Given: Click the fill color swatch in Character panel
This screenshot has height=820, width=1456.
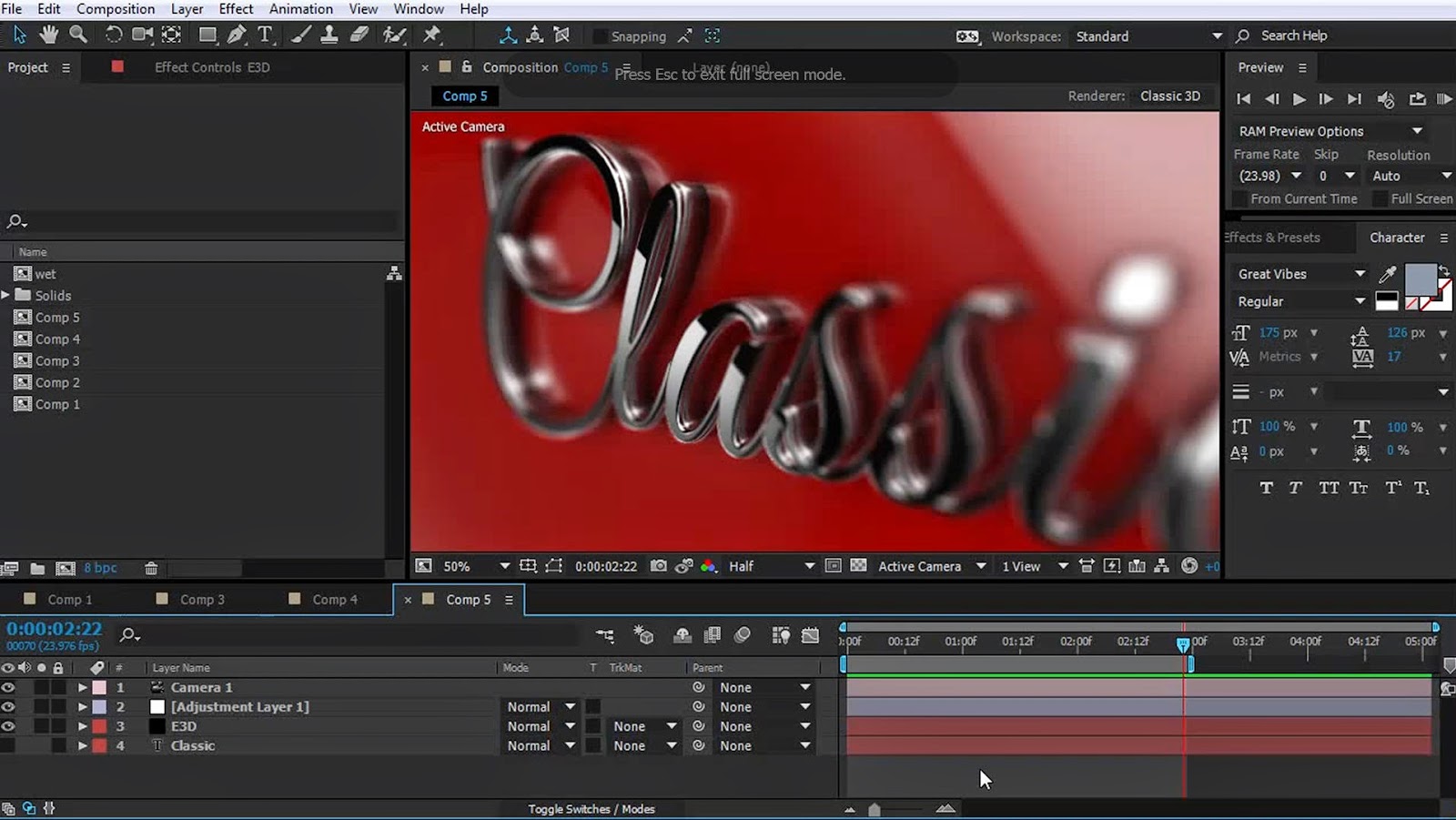Looking at the screenshot, I should point(1421,280).
